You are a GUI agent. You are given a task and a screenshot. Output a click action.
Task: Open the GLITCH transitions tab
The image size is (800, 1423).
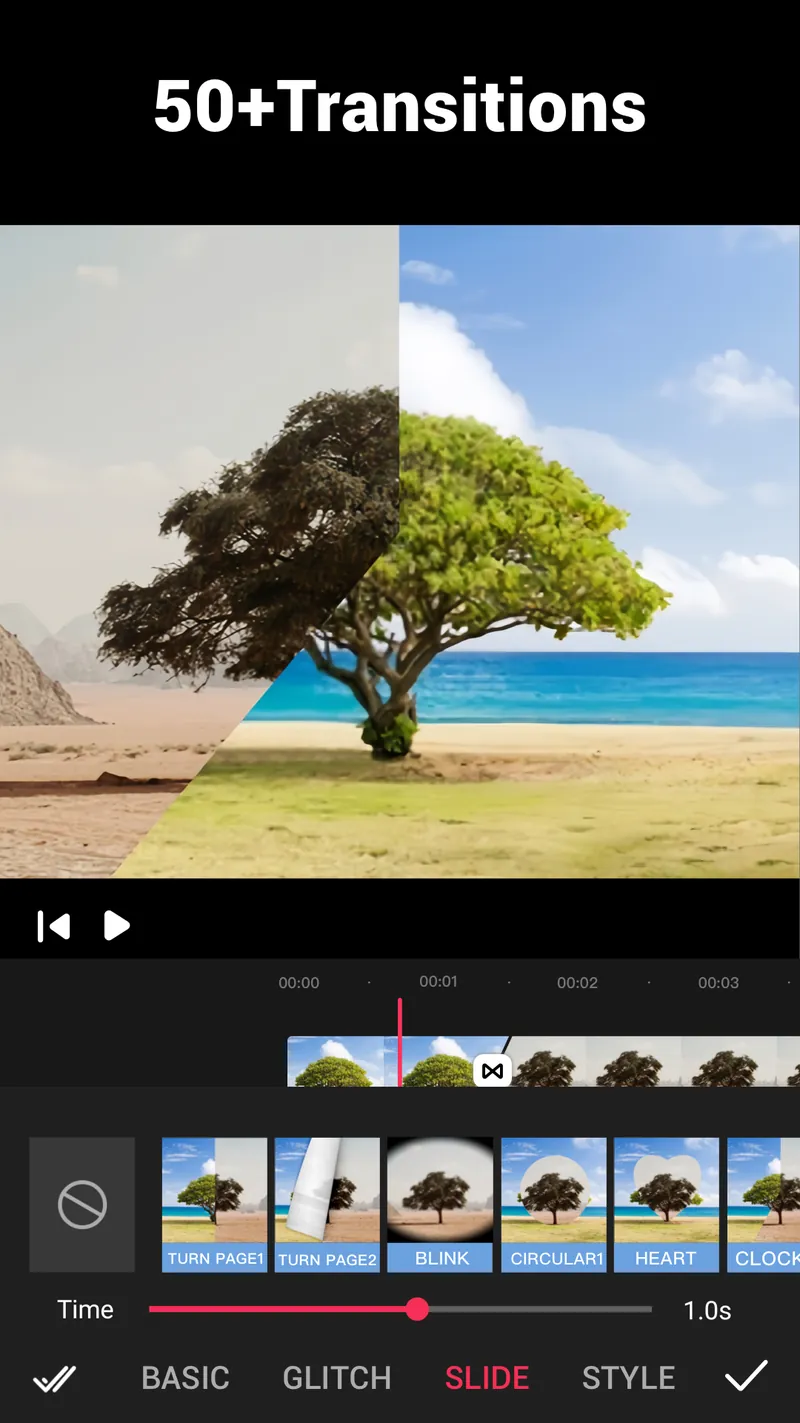337,1377
